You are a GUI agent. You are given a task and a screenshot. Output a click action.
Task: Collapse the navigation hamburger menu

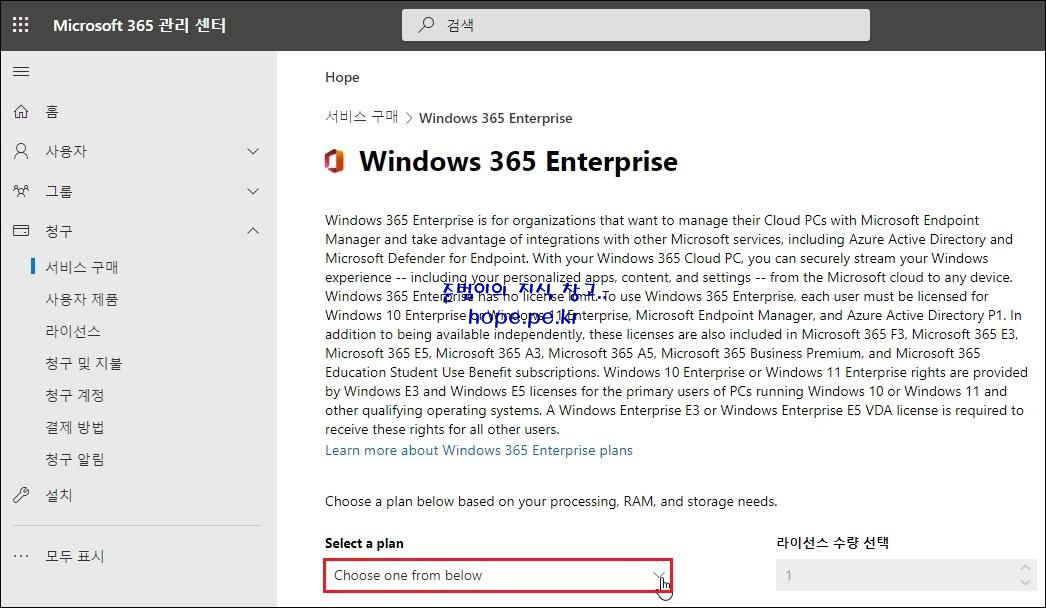tap(21, 71)
